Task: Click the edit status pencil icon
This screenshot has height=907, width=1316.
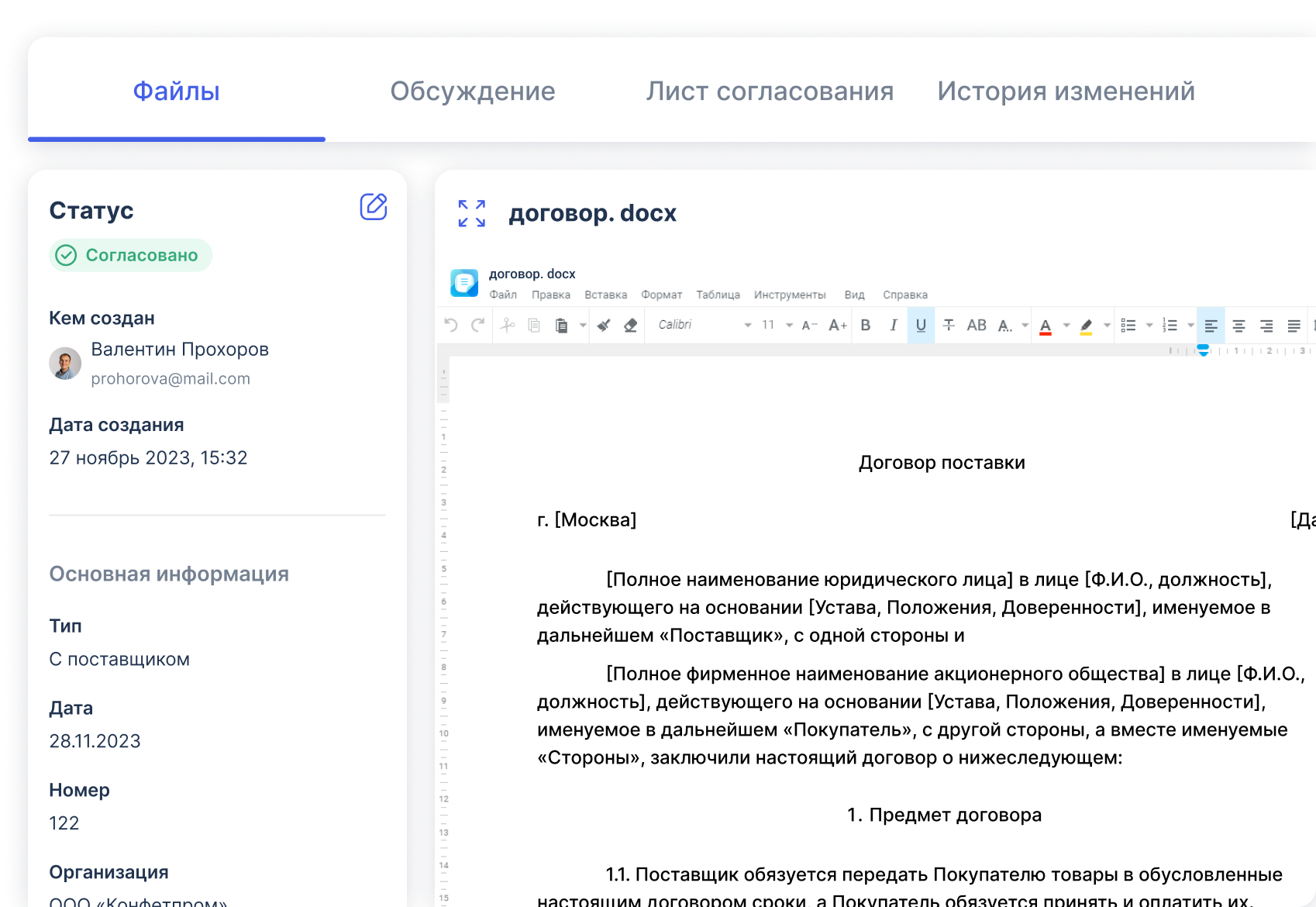Action: point(373,207)
